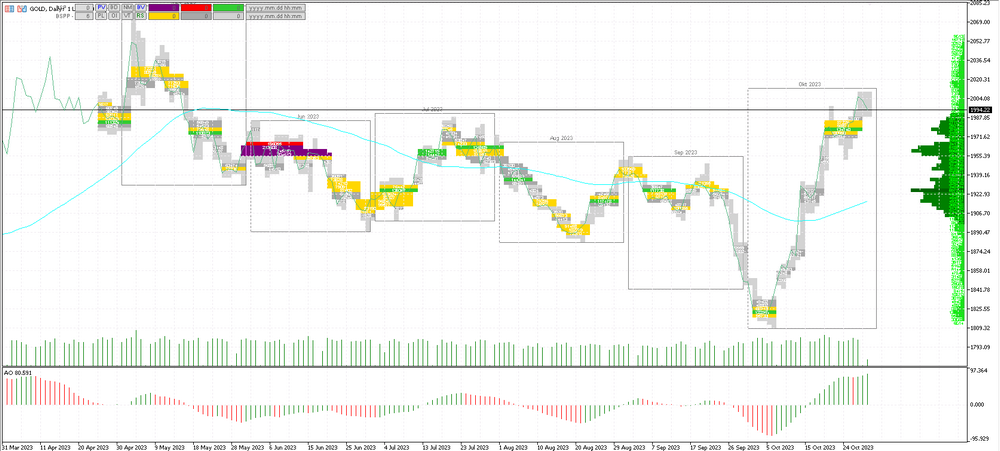Click the light grey value field before lower date field
Screen dimensions: 1000x451
click(228, 16)
